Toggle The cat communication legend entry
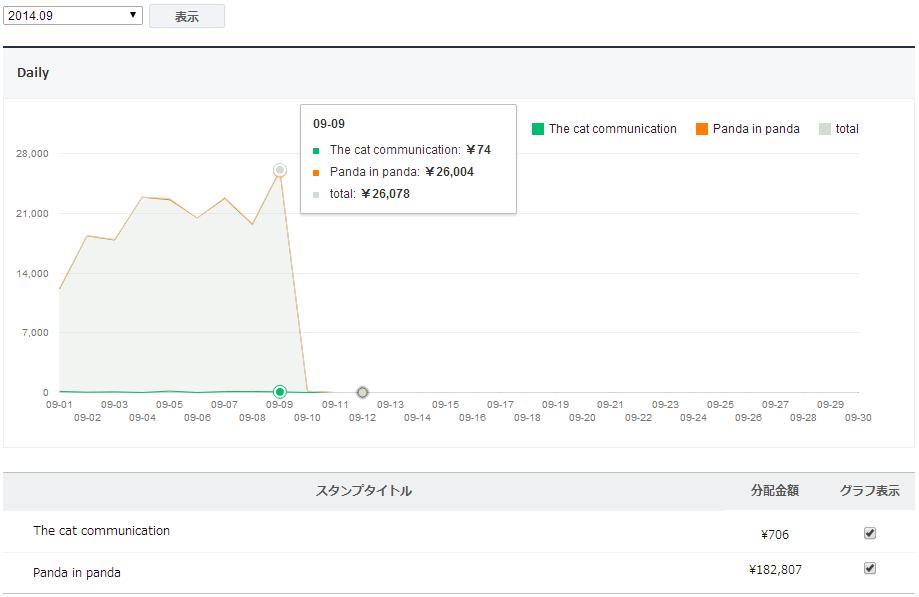The height and width of the screenshot is (597, 919). click(604, 129)
